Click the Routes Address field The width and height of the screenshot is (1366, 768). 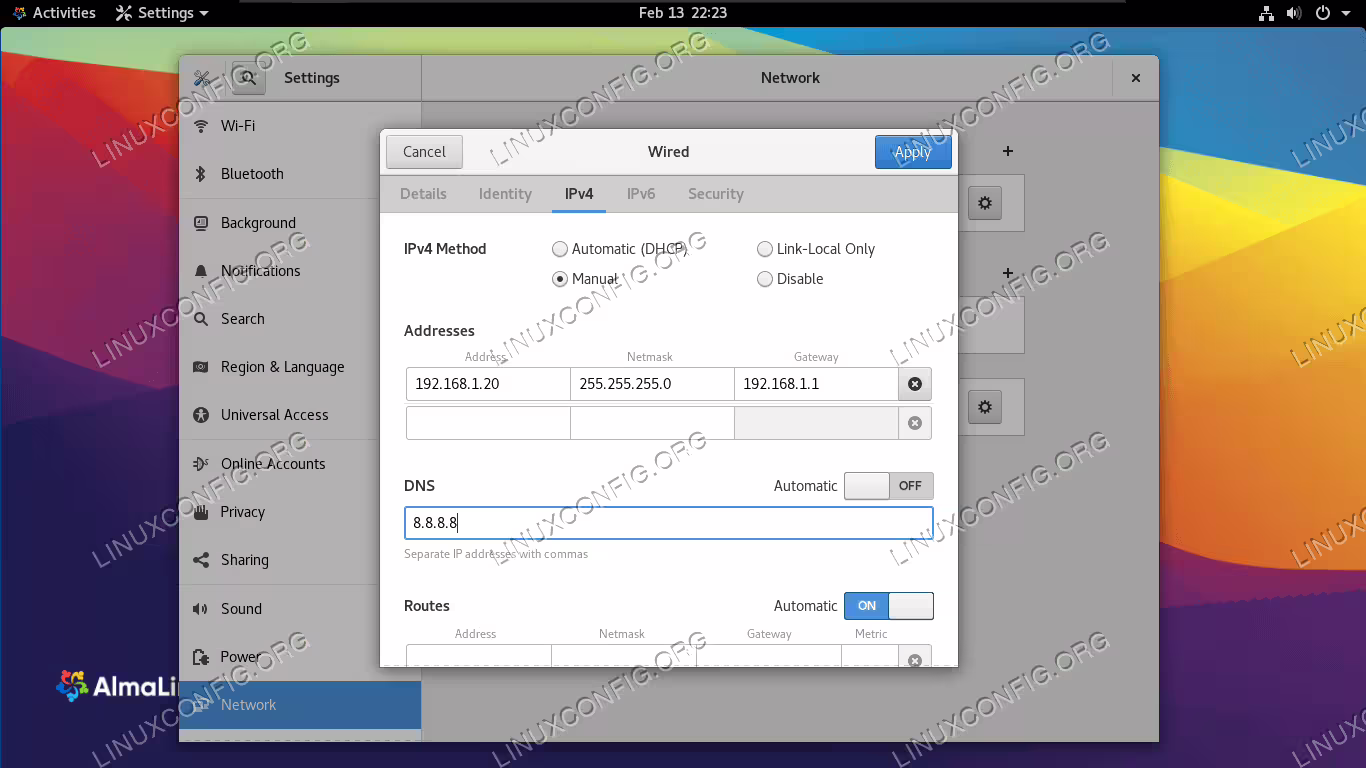click(479, 657)
